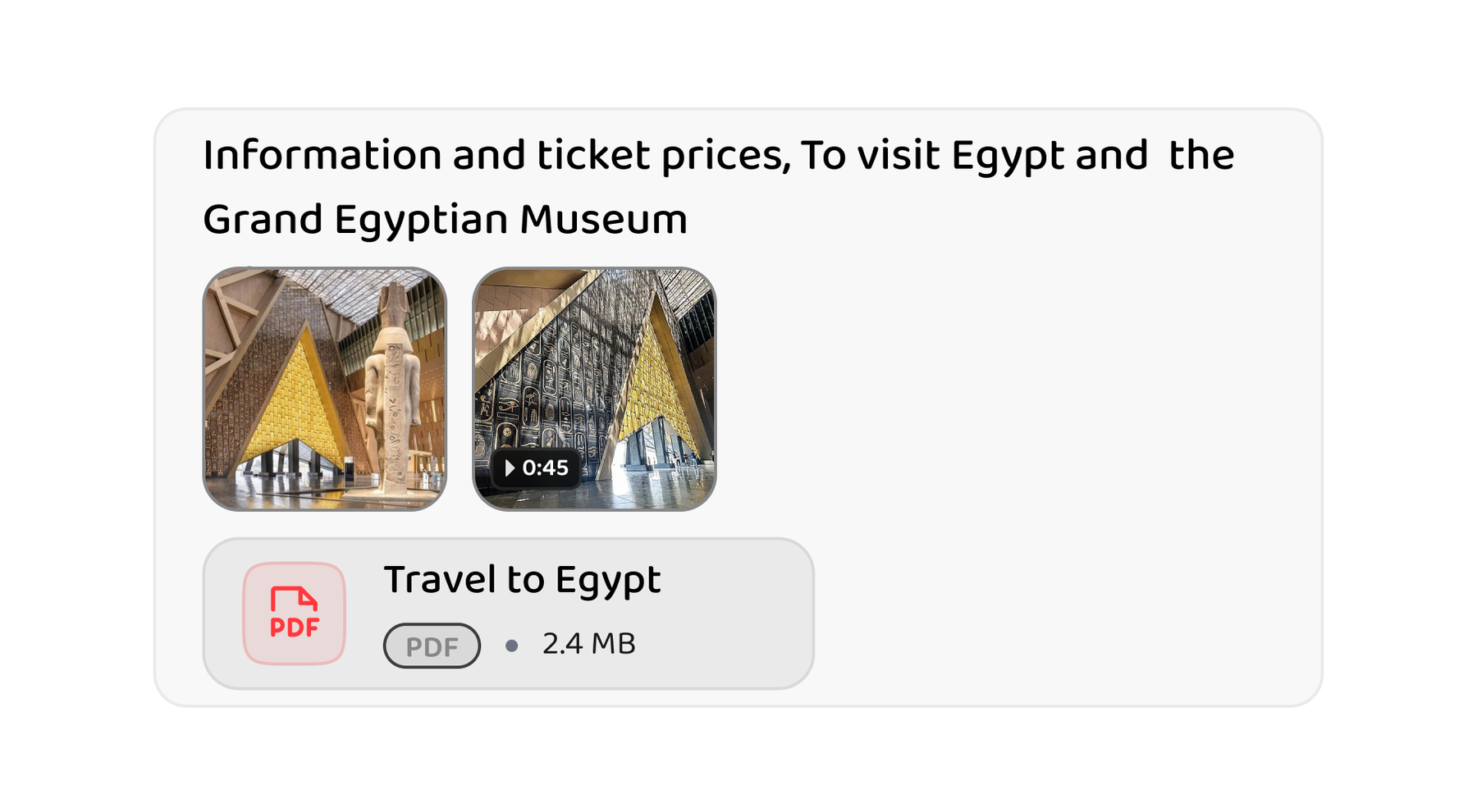
Task: Click the 2.4 MB file size label
Action: [588, 645]
